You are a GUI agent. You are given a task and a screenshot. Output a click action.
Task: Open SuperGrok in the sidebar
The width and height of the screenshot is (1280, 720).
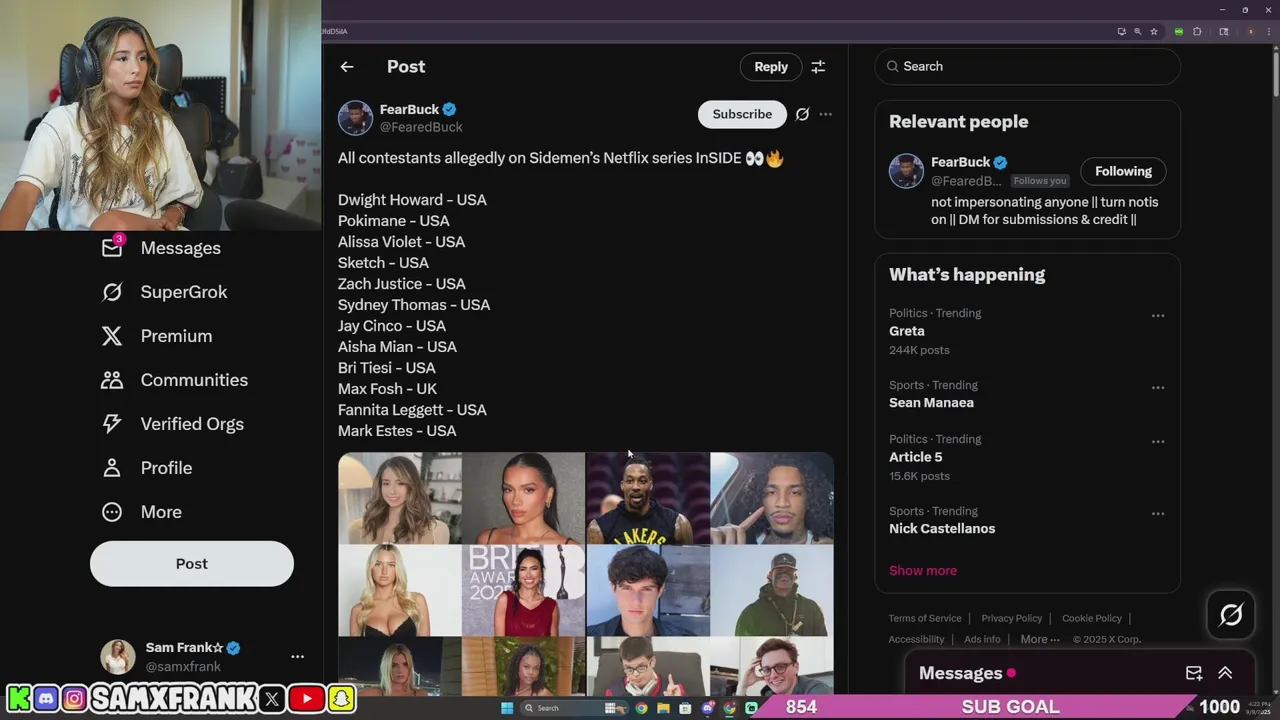pos(165,292)
